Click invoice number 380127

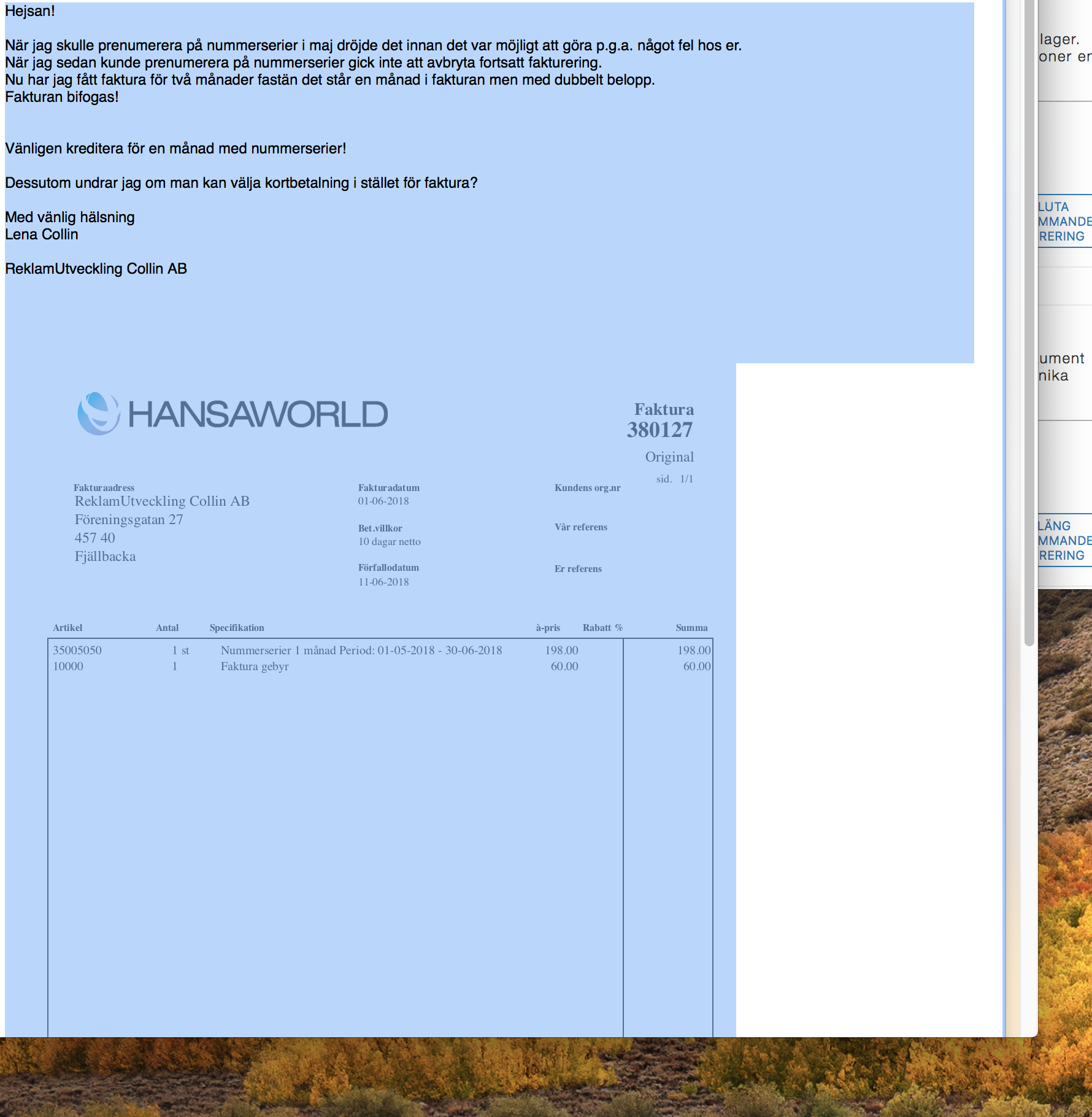(x=659, y=430)
